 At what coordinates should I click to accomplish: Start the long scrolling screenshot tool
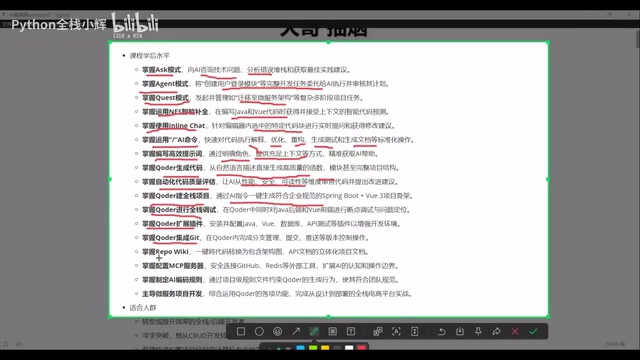(414, 331)
